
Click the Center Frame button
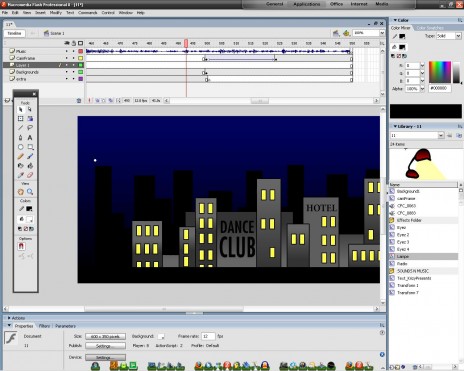click(89, 101)
